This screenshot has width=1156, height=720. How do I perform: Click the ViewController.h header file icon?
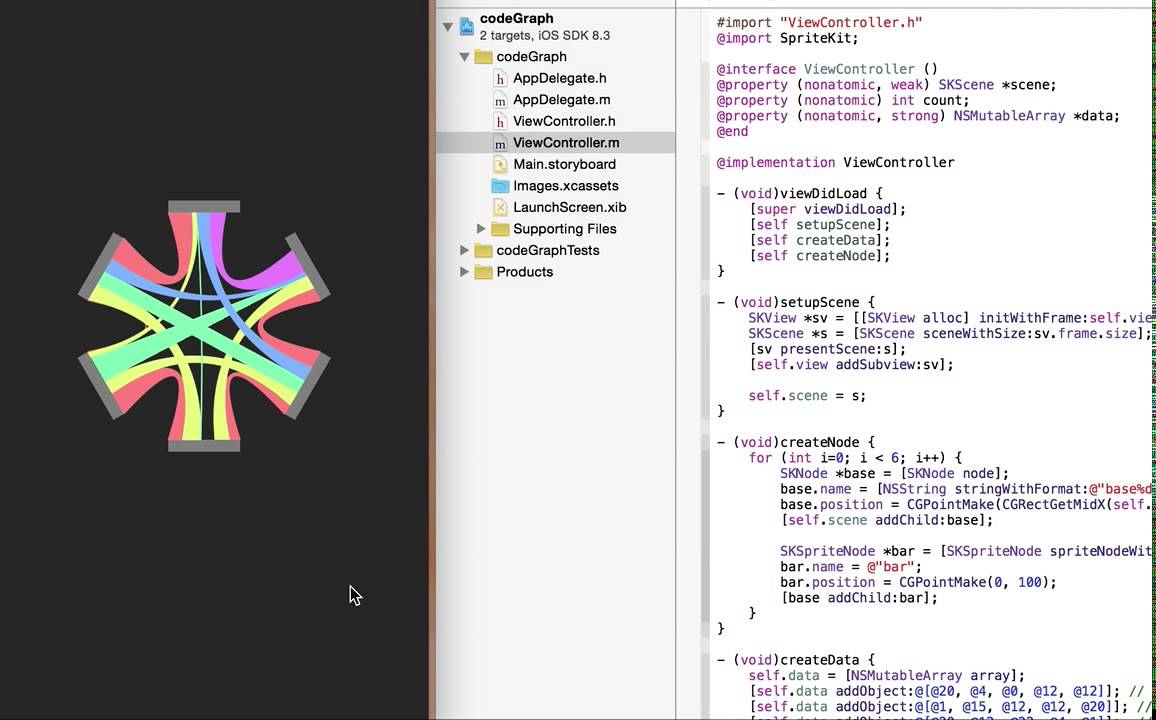pyautogui.click(x=500, y=122)
